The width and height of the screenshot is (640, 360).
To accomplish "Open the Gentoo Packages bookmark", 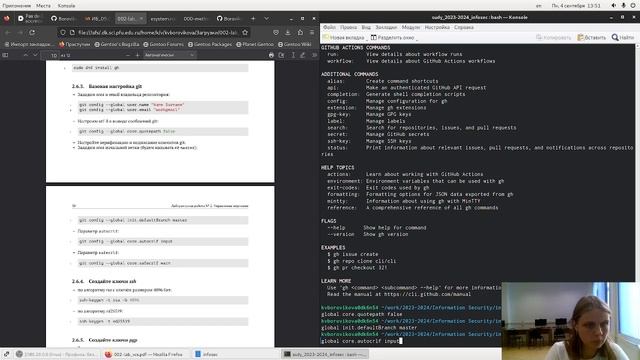I will (210, 44).
